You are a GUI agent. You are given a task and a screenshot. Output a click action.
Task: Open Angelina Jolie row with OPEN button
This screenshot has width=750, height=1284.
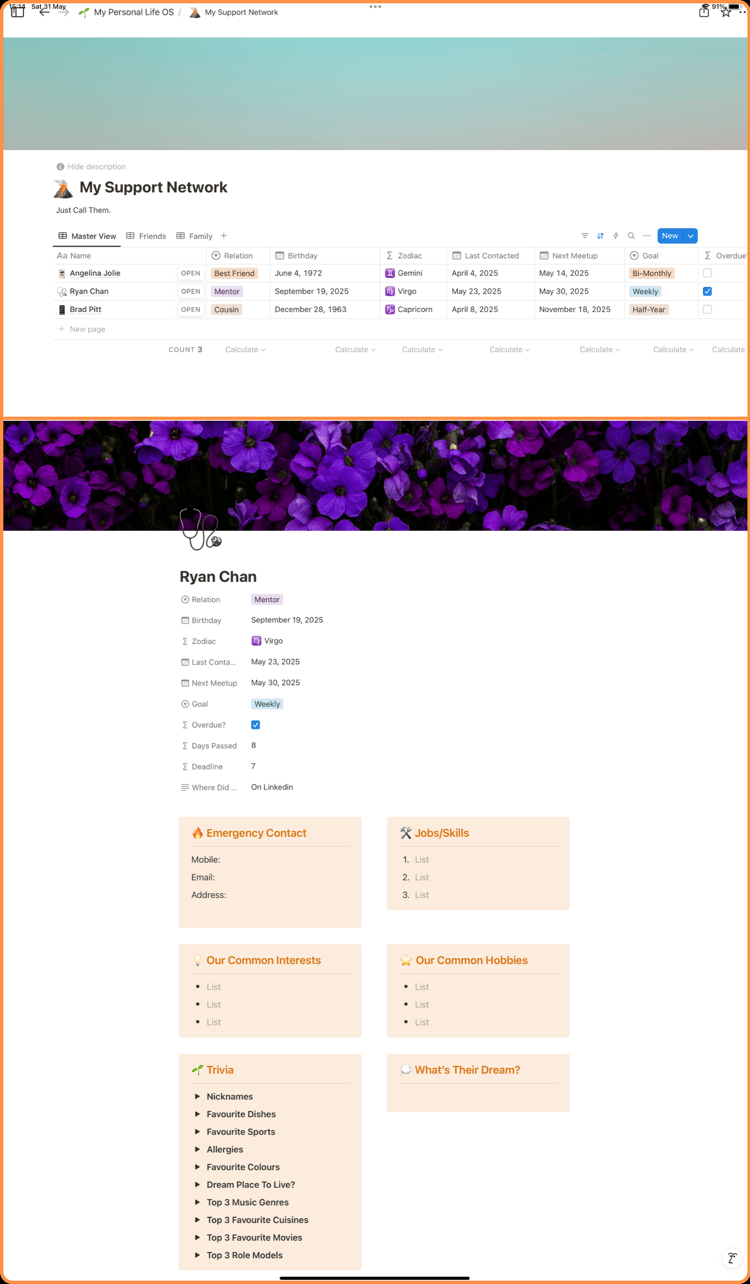pyautogui.click(x=190, y=273)
